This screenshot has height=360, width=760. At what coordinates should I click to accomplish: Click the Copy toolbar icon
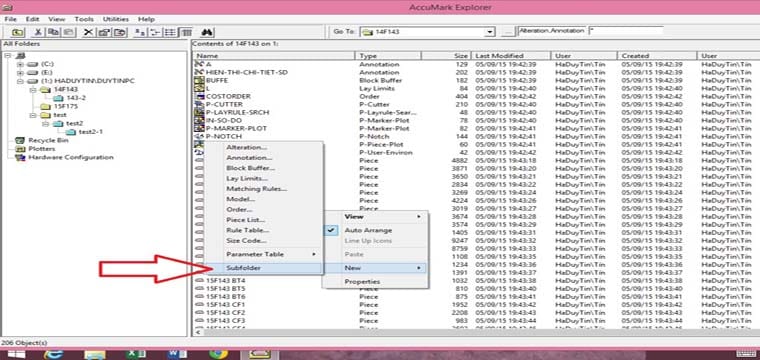click(53, 32)
